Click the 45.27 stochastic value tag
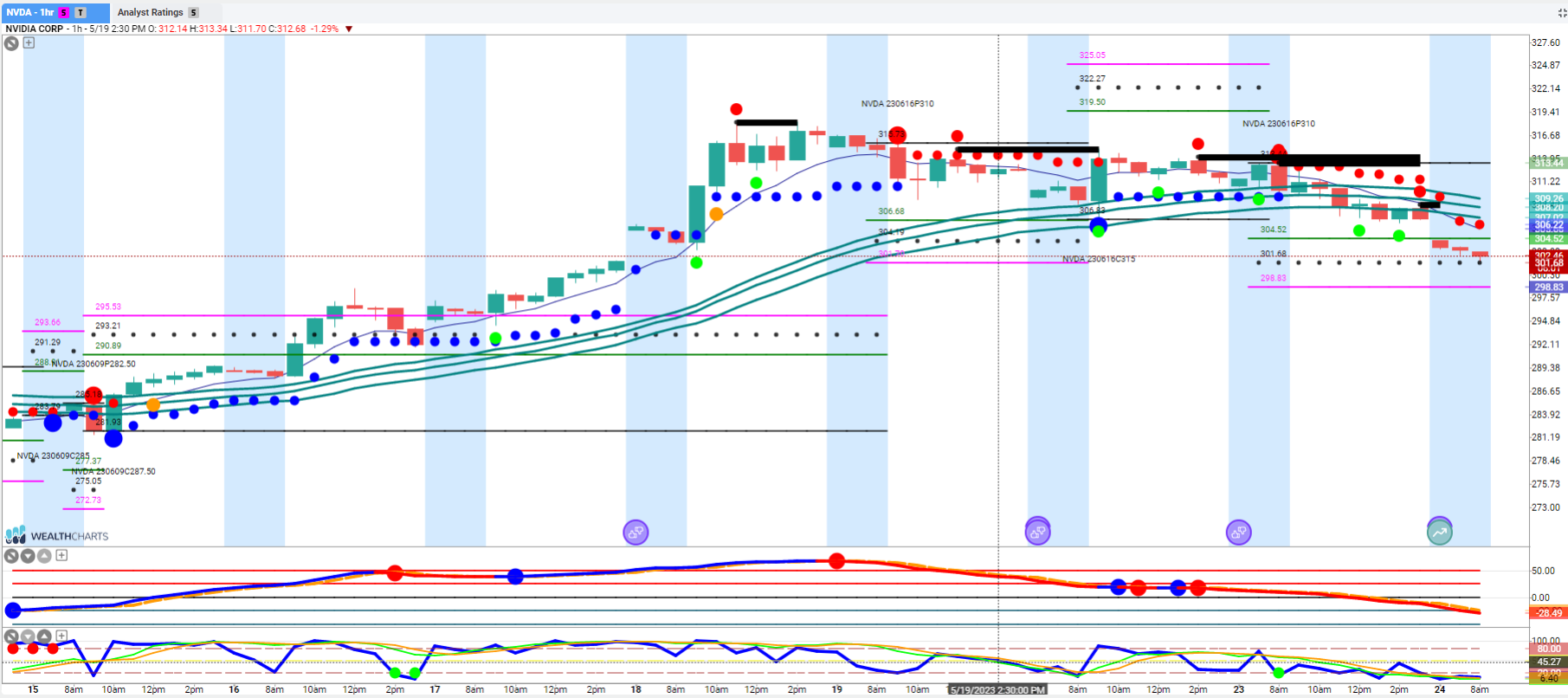The width and height of the screenshot is (1568, 698). (1549, 662)
